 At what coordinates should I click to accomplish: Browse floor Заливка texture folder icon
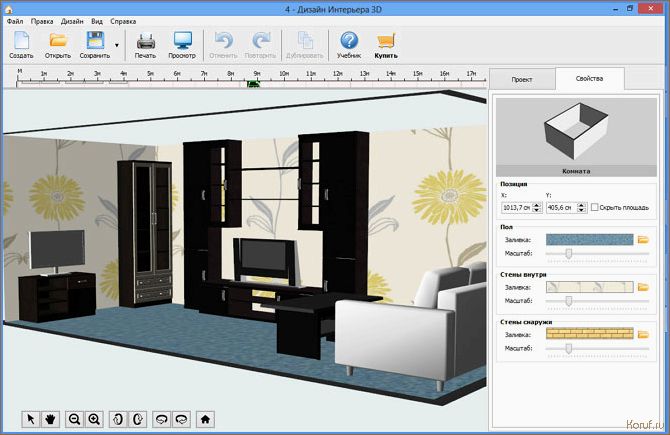coord(643,240)
